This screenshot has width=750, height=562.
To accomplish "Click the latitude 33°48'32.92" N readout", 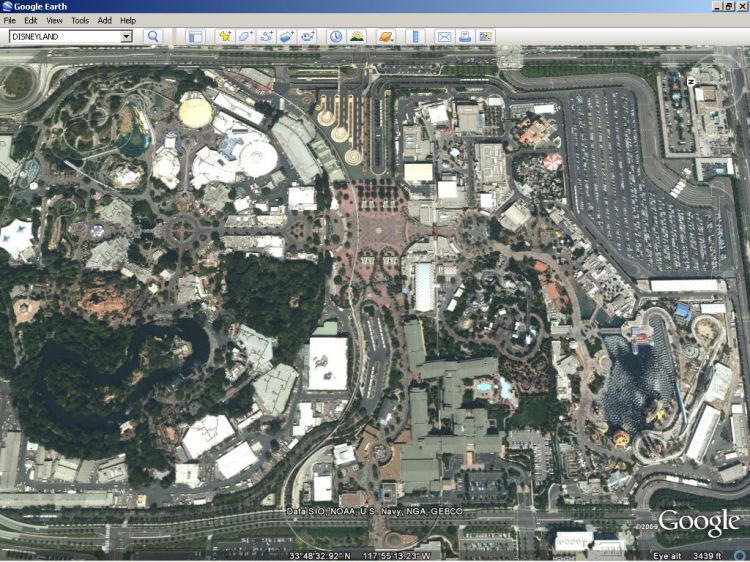I will 320,556.
